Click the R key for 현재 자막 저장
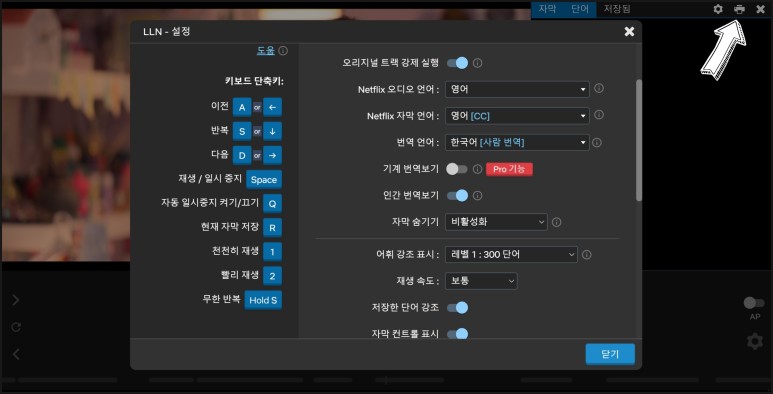The width and height of the screenshot is (773, 394). coord(273,227)
